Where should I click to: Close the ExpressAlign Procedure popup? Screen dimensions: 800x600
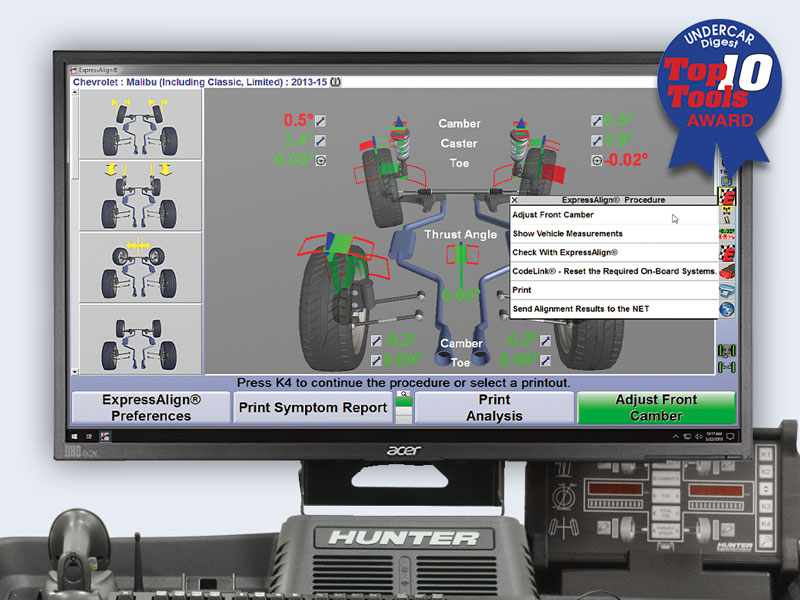515,200
